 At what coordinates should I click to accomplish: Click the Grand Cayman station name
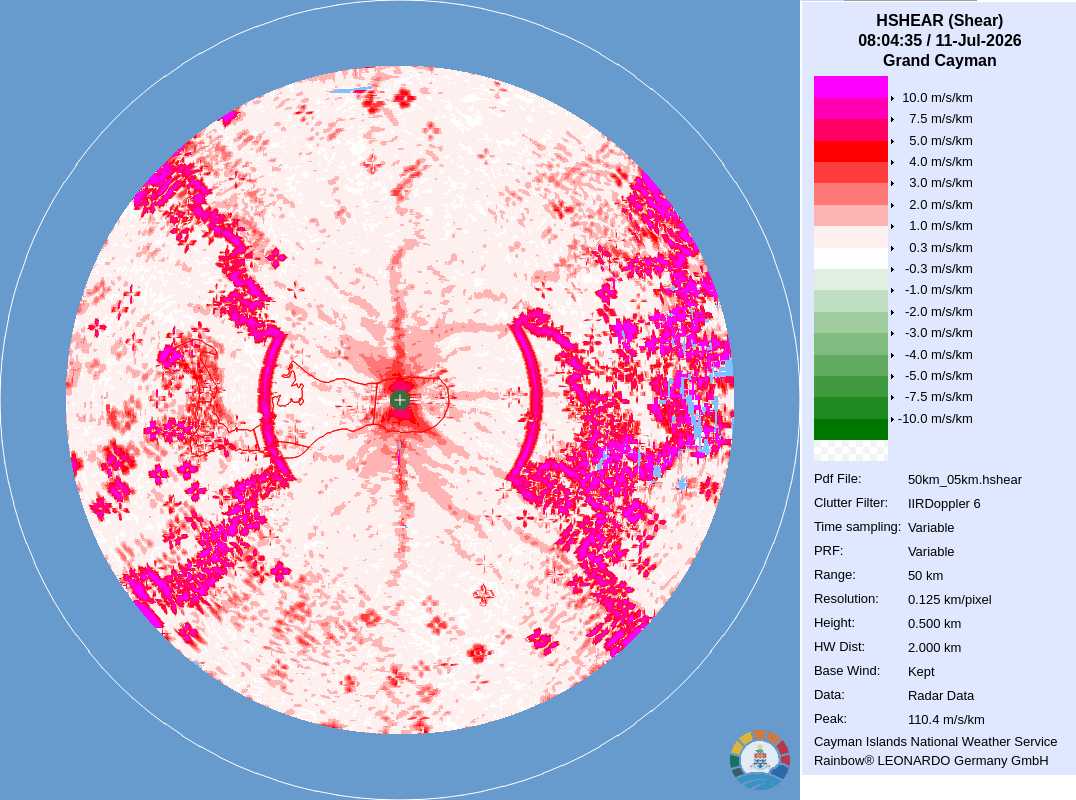coord(939,60)
